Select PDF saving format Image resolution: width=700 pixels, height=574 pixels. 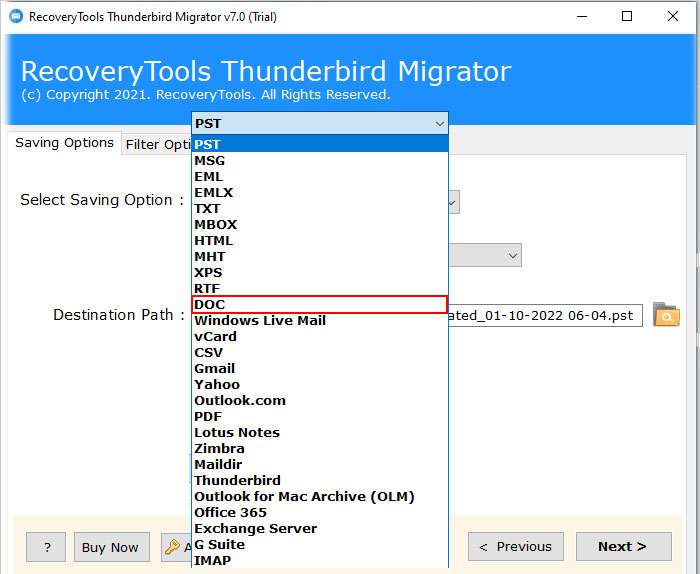(320, 416)
